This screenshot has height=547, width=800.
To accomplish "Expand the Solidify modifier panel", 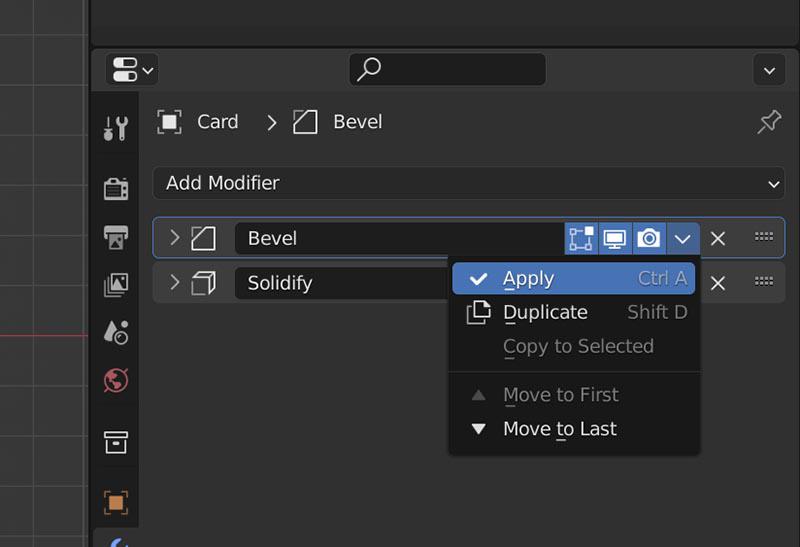I will (174, 282).
